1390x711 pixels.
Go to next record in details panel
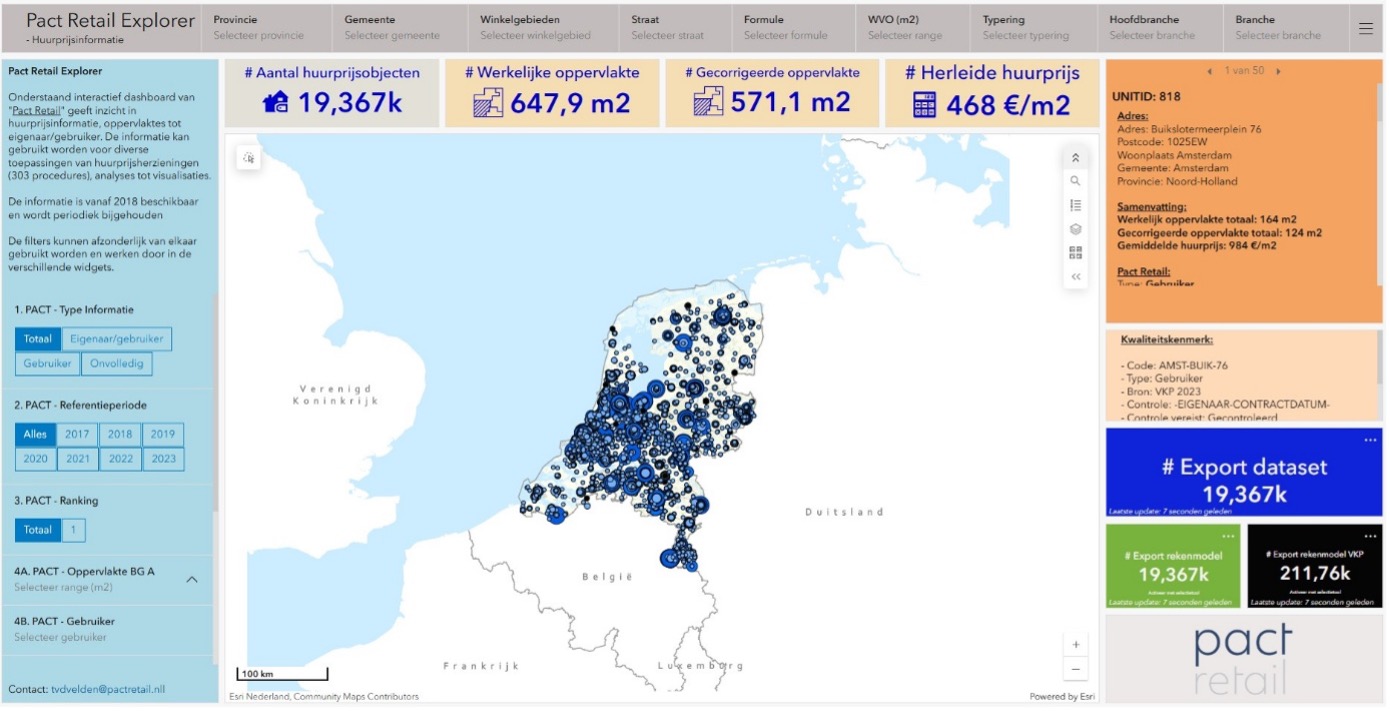[x=1277, y=71]
